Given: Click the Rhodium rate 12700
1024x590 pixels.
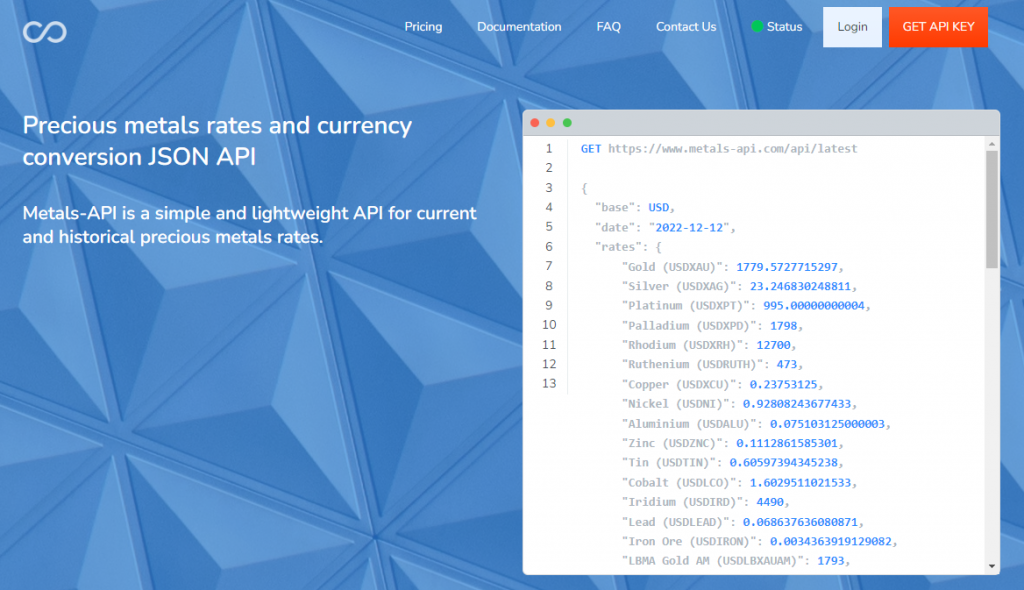Looking at the screenshot, I should point(773,345).
